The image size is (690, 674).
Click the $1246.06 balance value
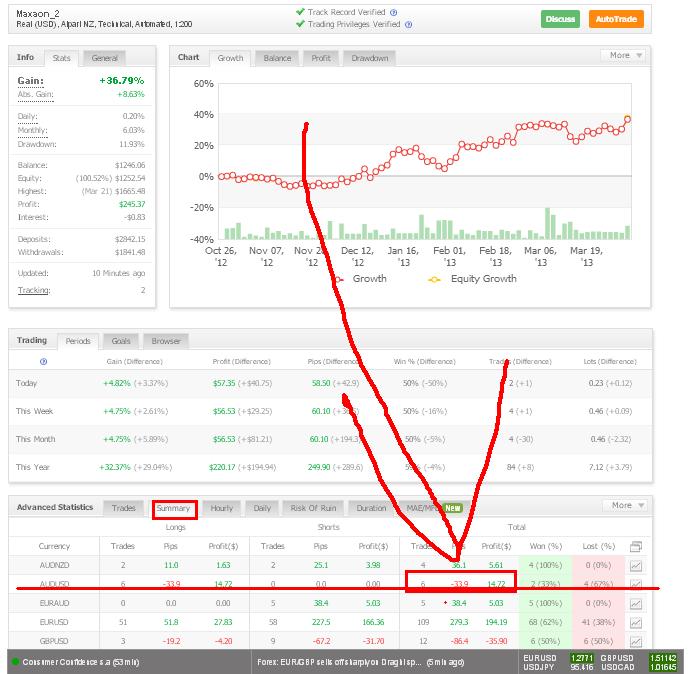[x=130, y=165]
